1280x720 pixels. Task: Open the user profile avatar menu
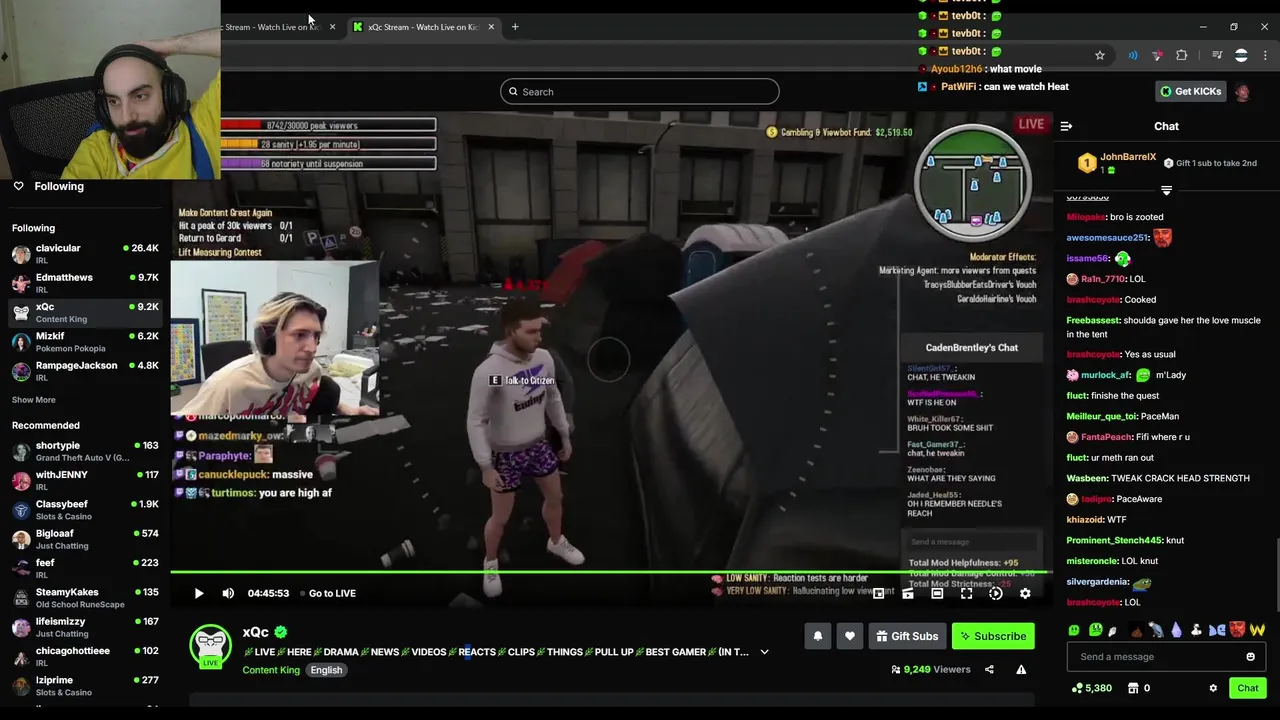click(1242, 92)
